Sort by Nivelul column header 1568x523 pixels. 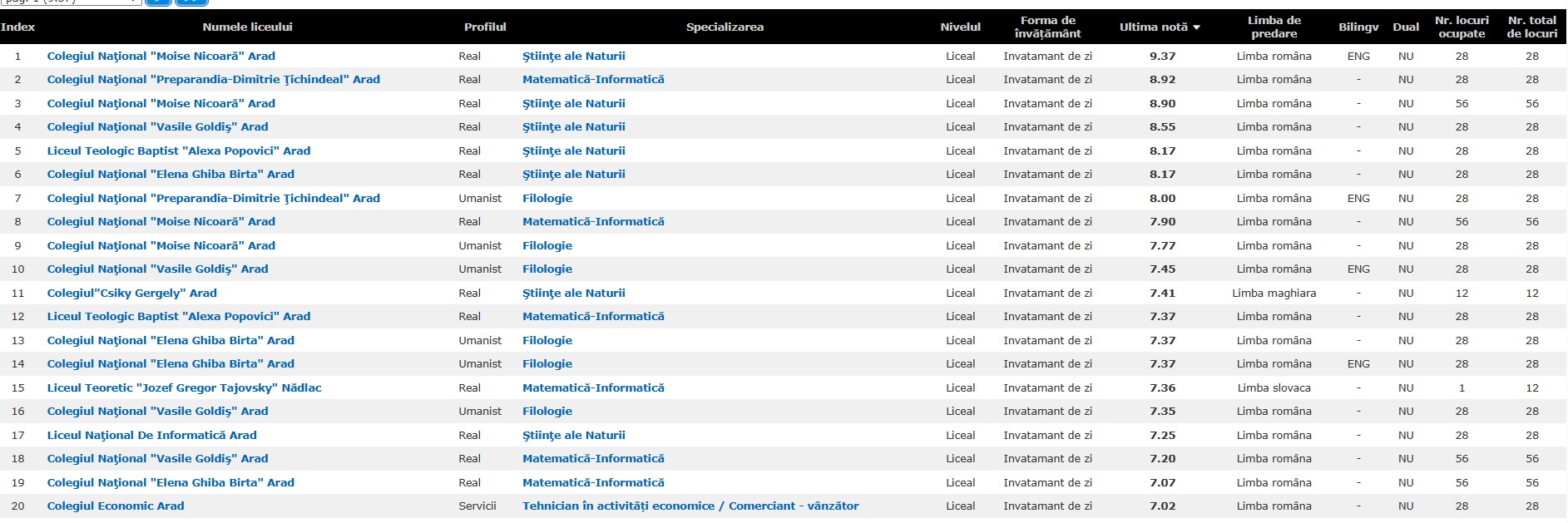(961, 27)
